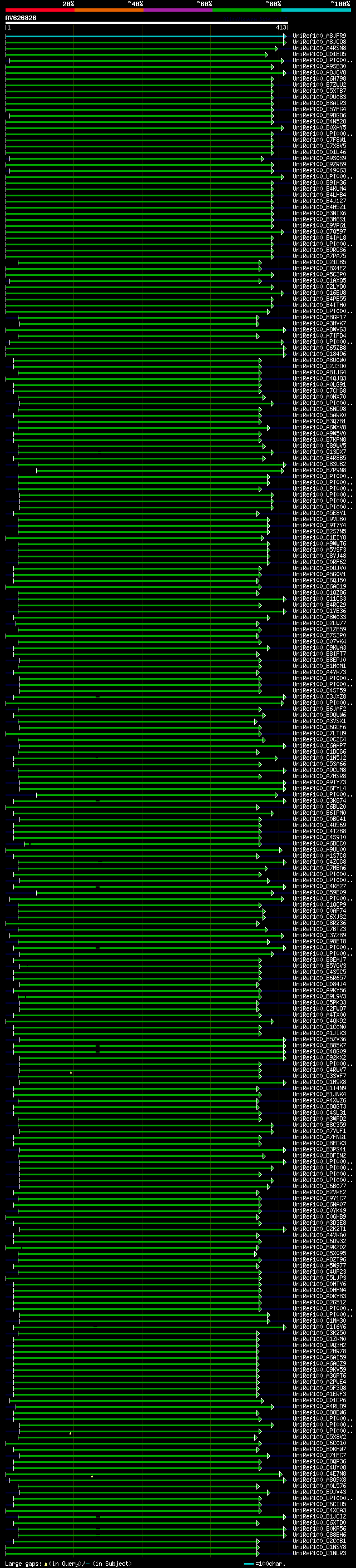The height and width of the screenshot is (1568, 356).
Task: Select label UniRef100_A9CUM8
Action: (x=319, y=770)
